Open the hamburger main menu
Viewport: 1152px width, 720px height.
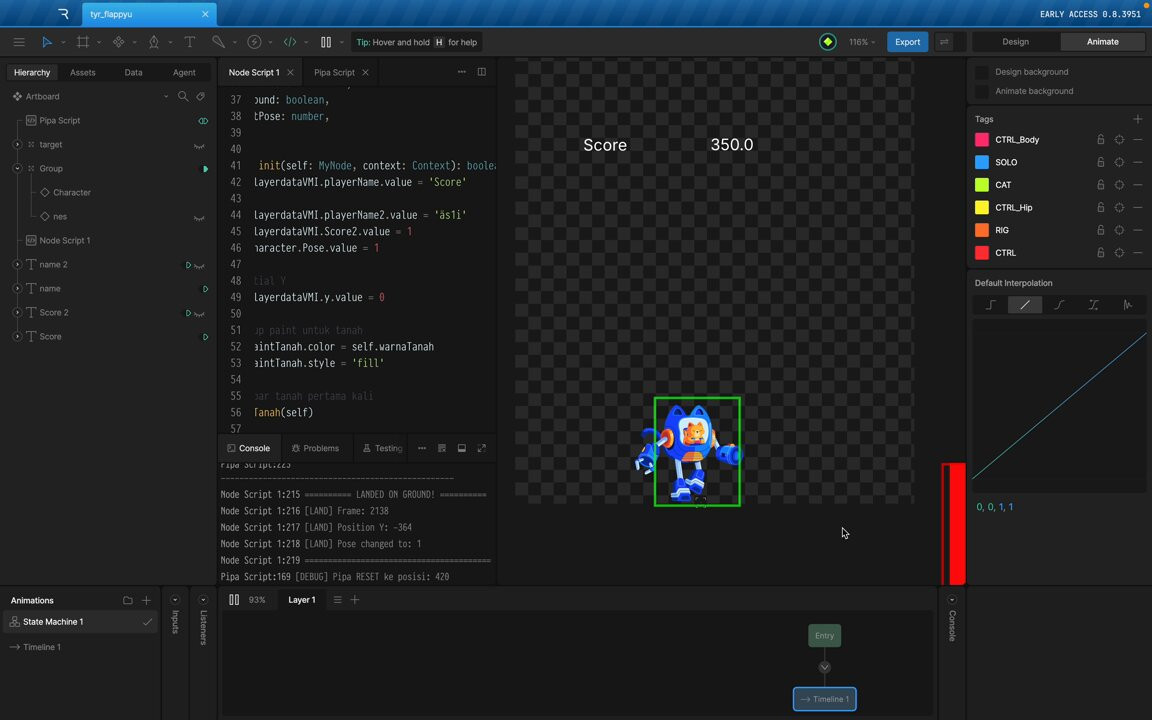[19, 42]
